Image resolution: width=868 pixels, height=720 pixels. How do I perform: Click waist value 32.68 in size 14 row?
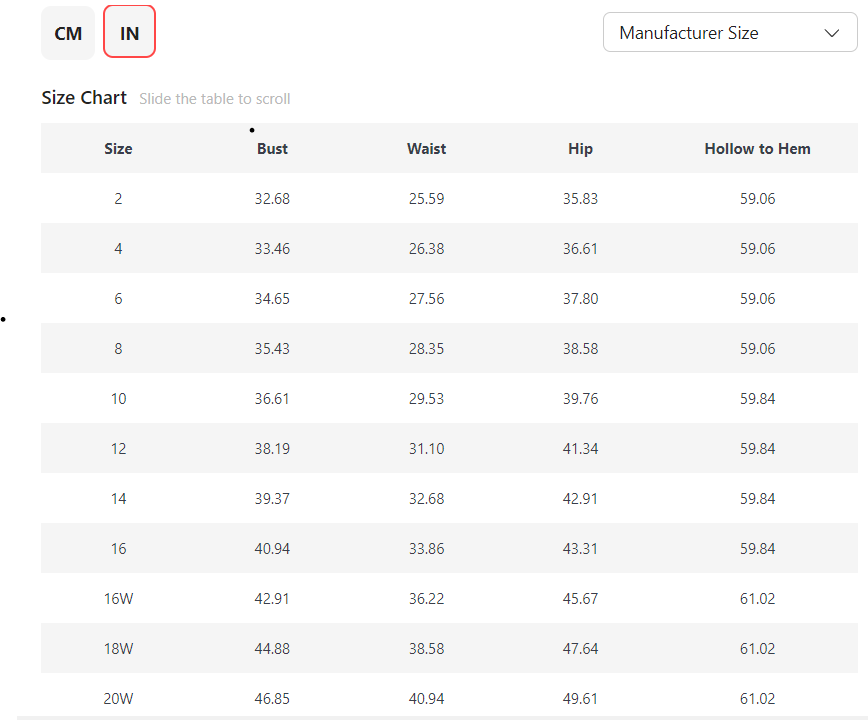click(426, 499)
